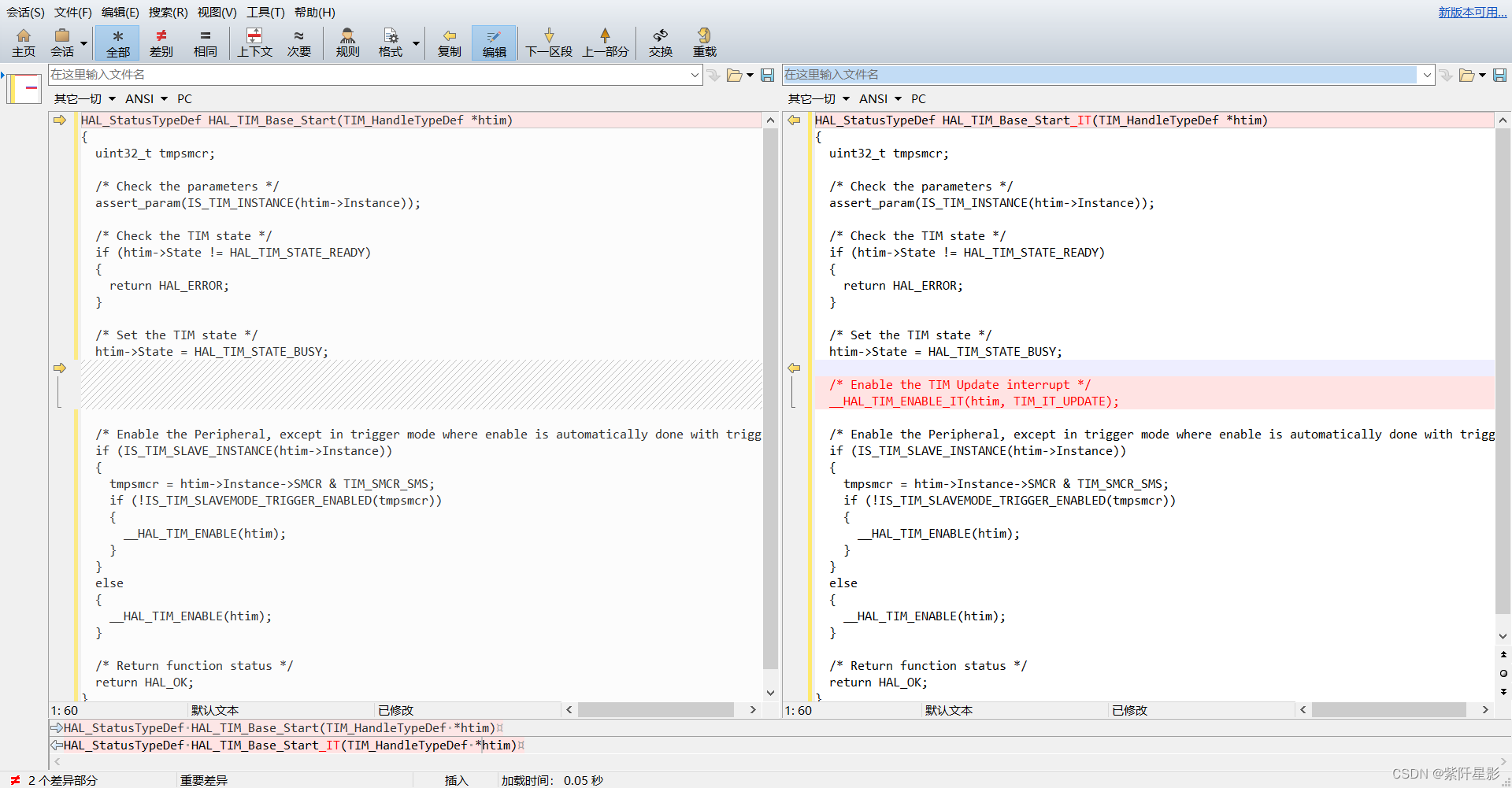Image resolution: width=1512 pixels, height=788 pixels.
Task: Open the 文件(F) menu
Action: coord(73,12)
